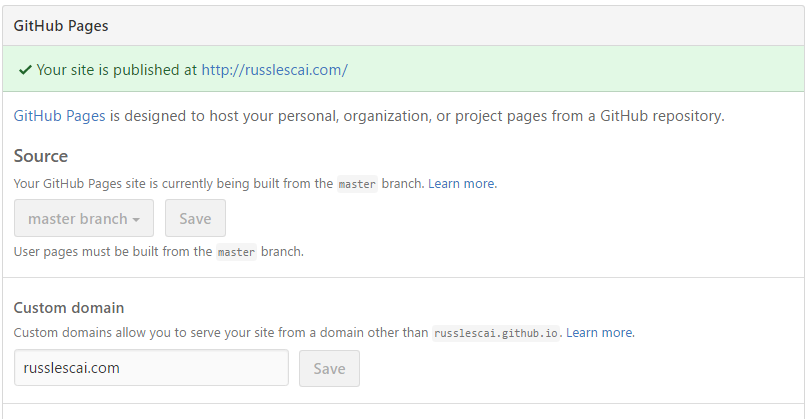Click Save button beside custom domain field
Image resolution: width=811 pixels, height=419 pixels.
pos(329,368)
